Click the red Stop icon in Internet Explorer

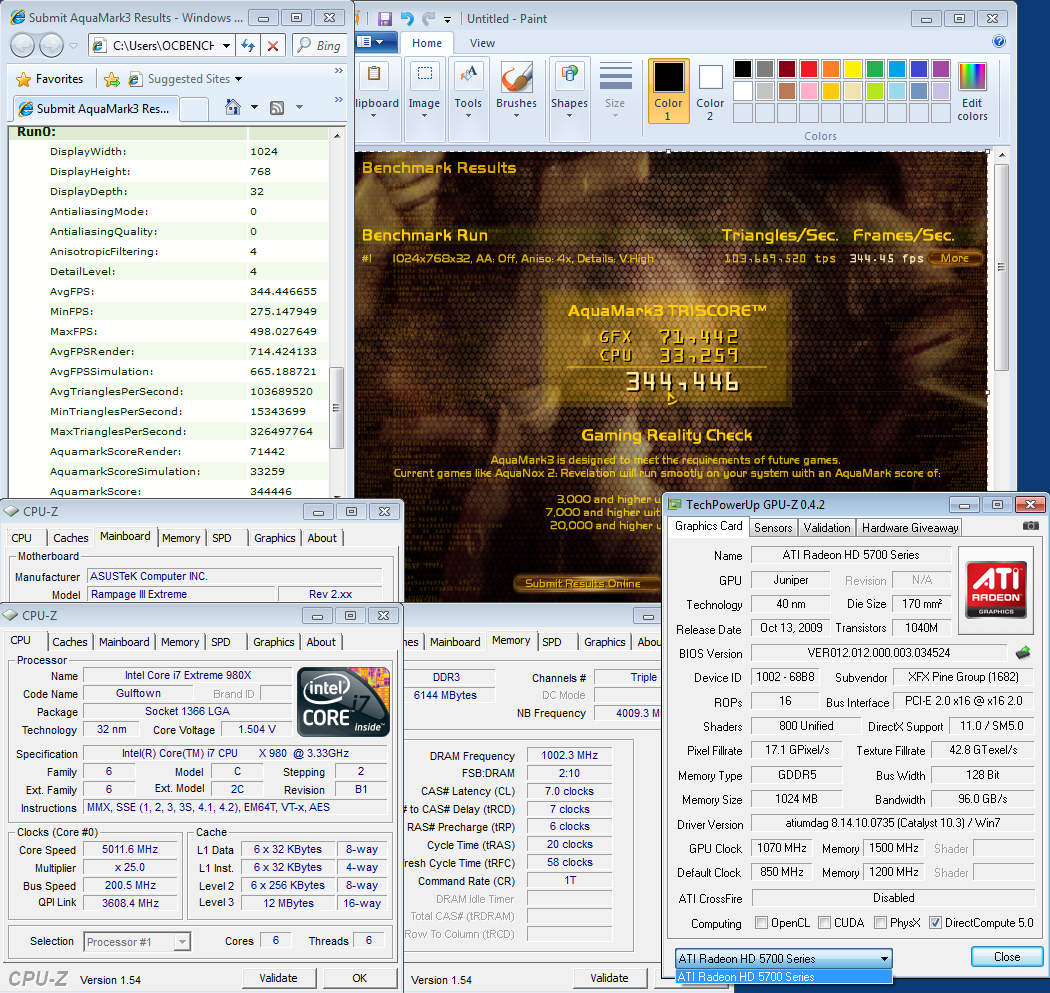(x=273, y=46)
